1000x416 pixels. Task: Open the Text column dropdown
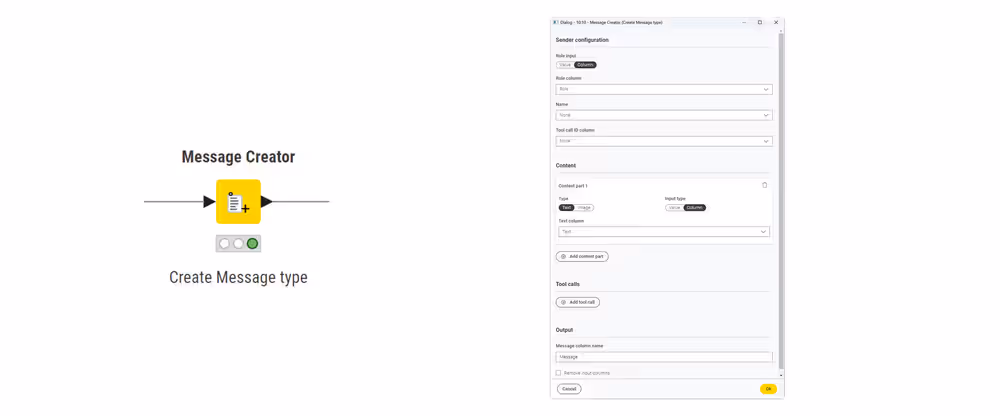click(x=664, y=232)
